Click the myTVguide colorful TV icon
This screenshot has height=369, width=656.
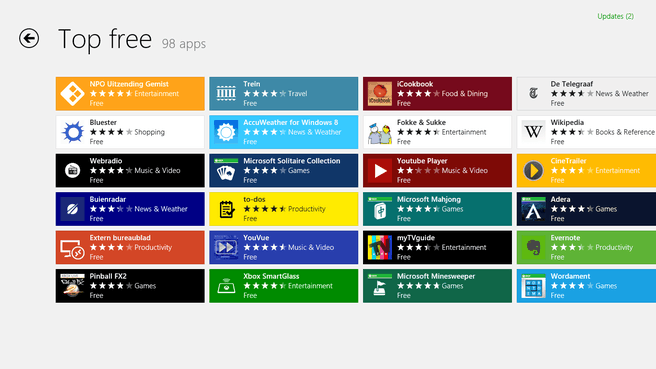(x=379, y=247)
